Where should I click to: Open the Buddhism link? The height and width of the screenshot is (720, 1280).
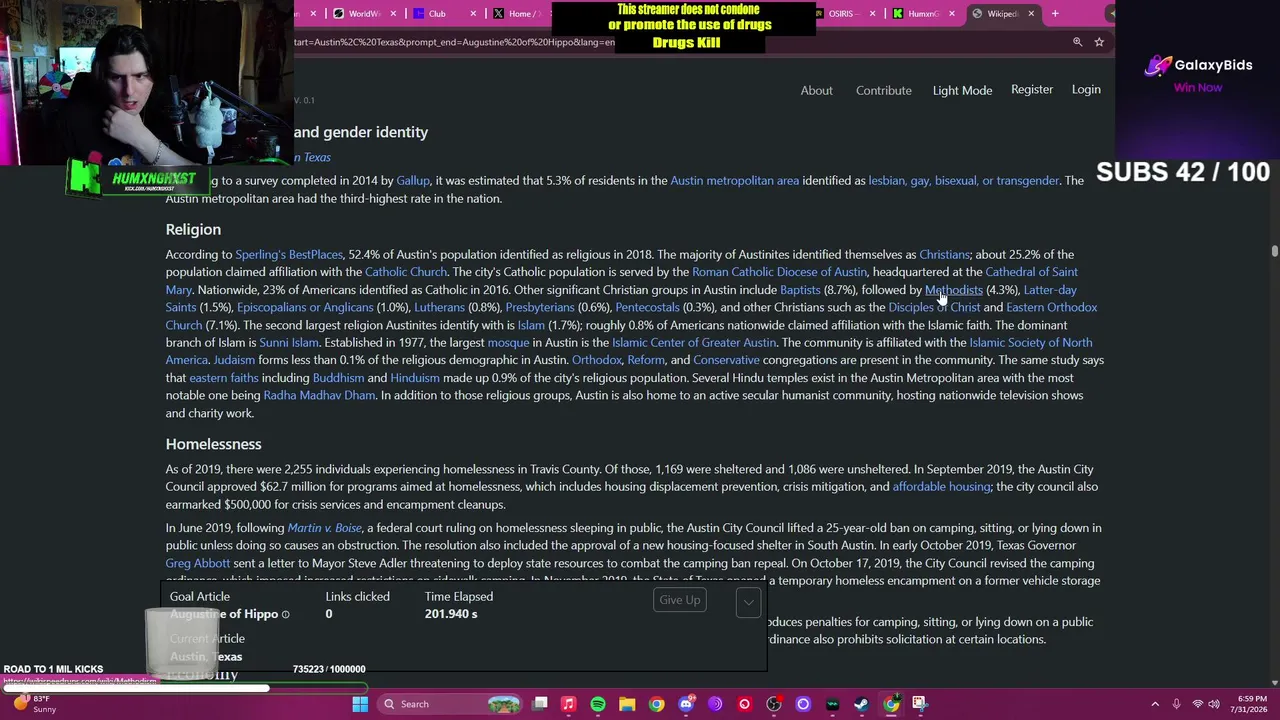point(338,378)
